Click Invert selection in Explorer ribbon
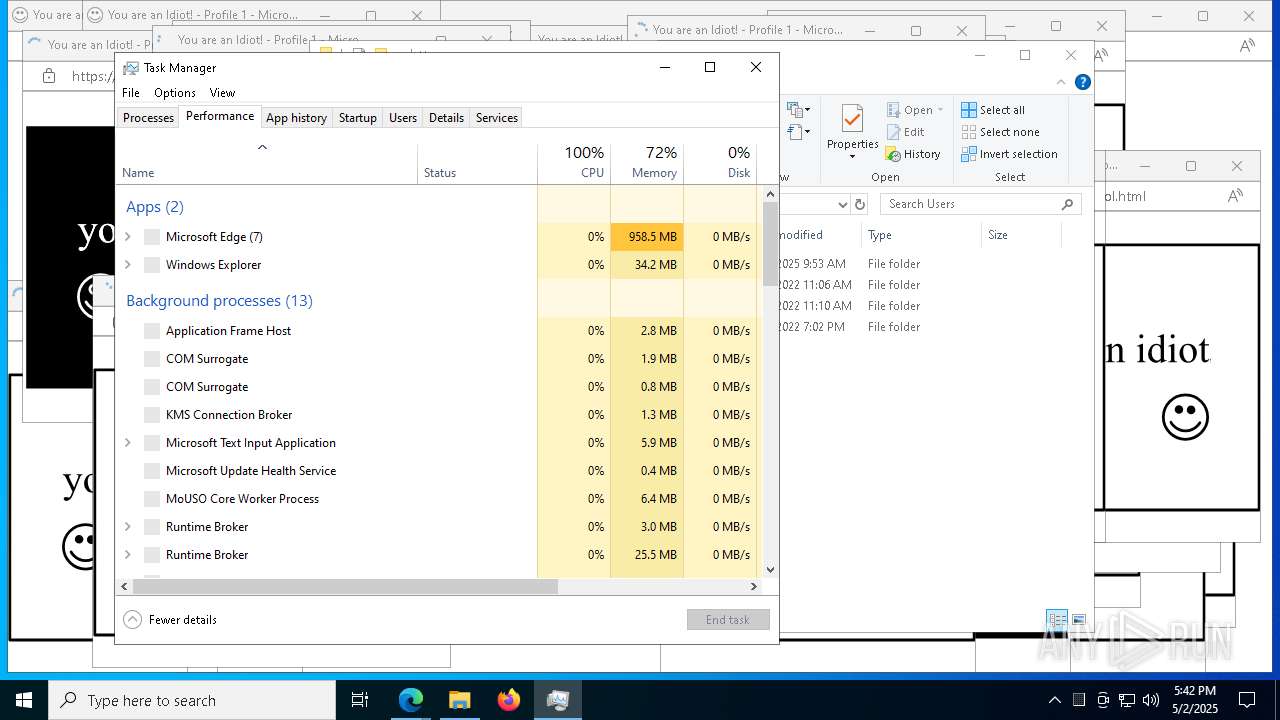The width and height of the screenshot is (1280, 720). 1009,154
